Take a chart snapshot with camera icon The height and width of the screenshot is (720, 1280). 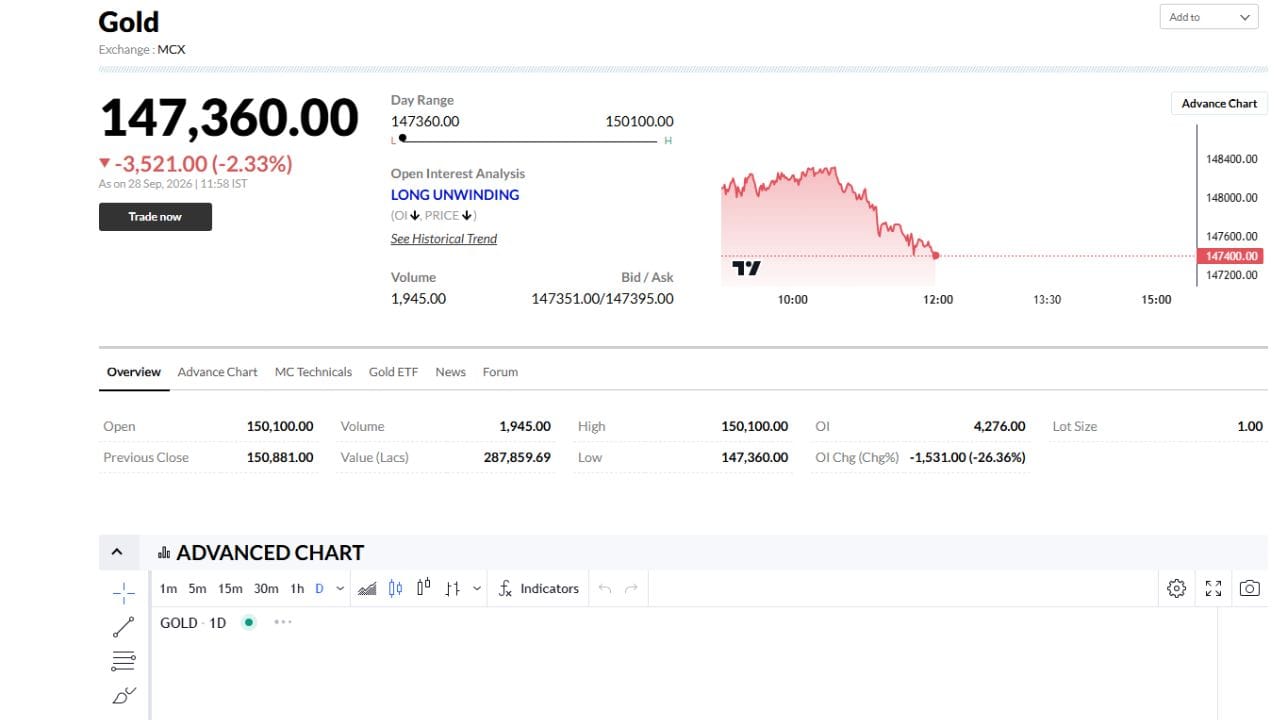(1249, 589)
